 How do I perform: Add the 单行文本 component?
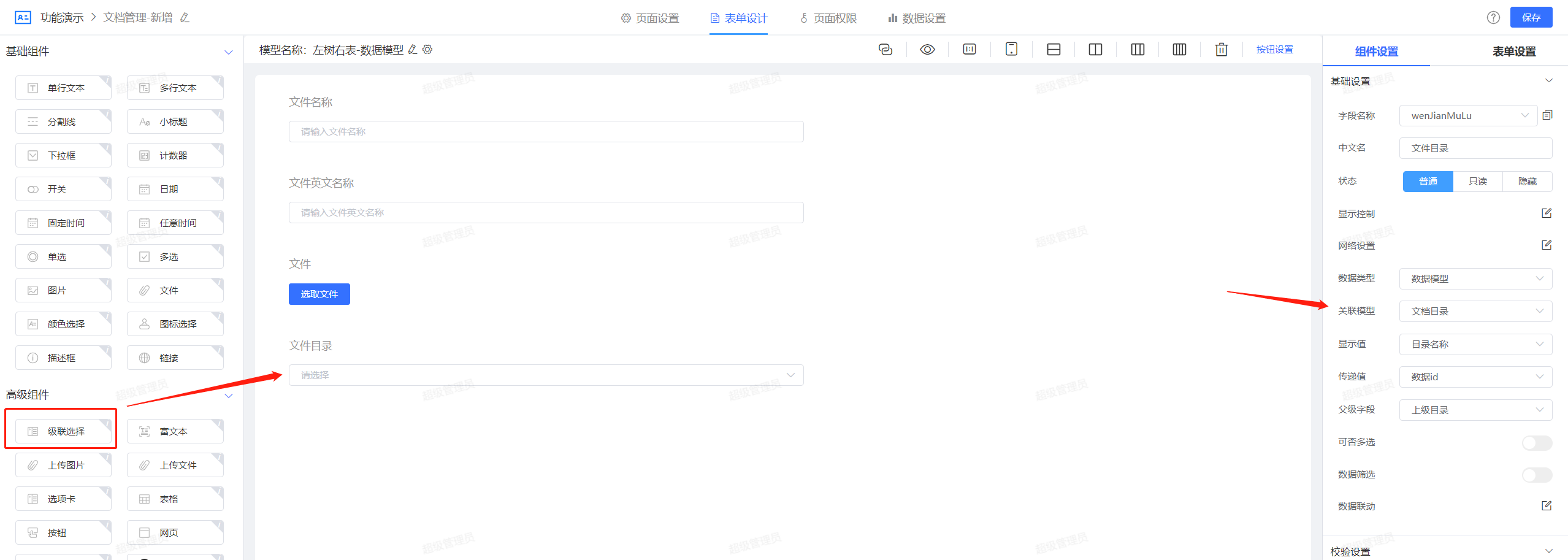pyautogui.click(x=63, y=88)
